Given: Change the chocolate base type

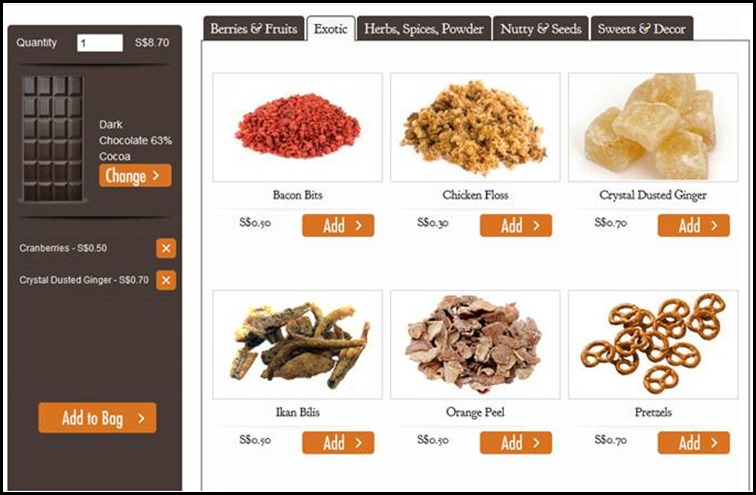Looking at the screenshot, I should tap(135, 175).
